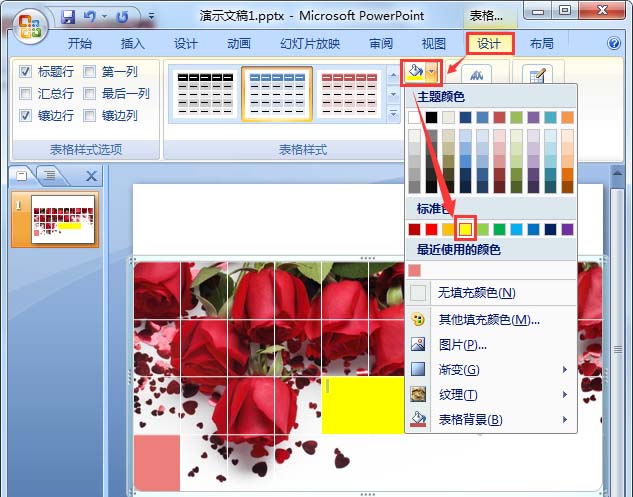
Task: Apply the blue table style
Action: tap(277, 94)
